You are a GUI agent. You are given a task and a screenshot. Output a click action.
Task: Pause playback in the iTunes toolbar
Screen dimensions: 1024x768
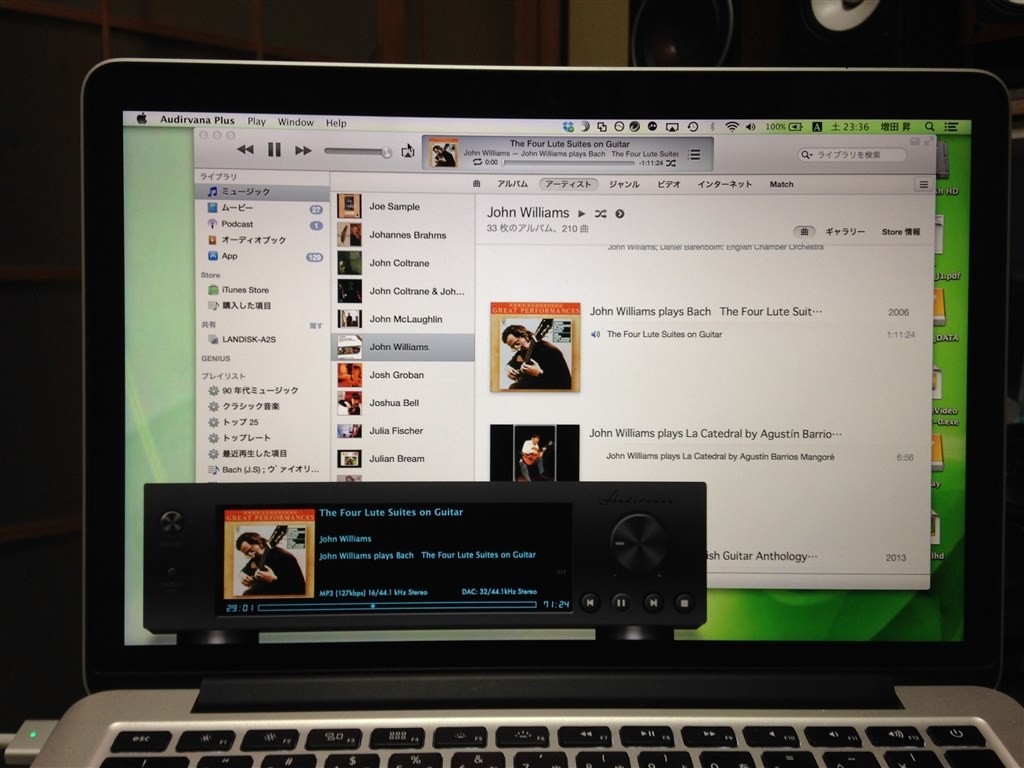274,150
